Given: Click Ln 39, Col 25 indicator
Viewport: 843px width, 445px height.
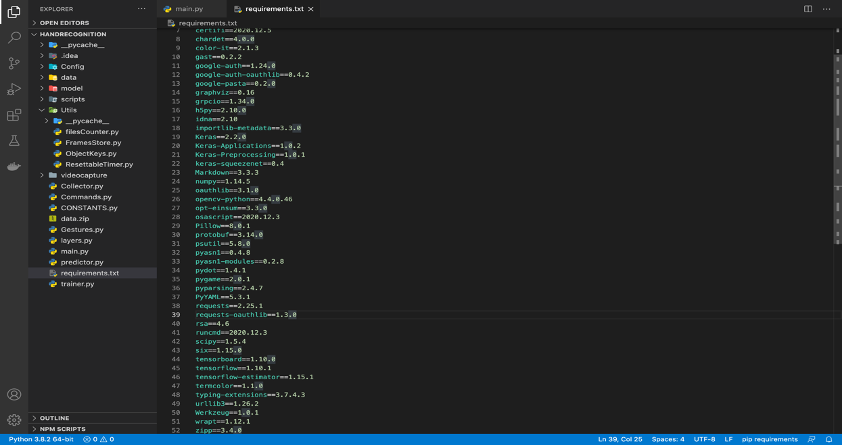Looking at the screenshot, I should 620,439.
